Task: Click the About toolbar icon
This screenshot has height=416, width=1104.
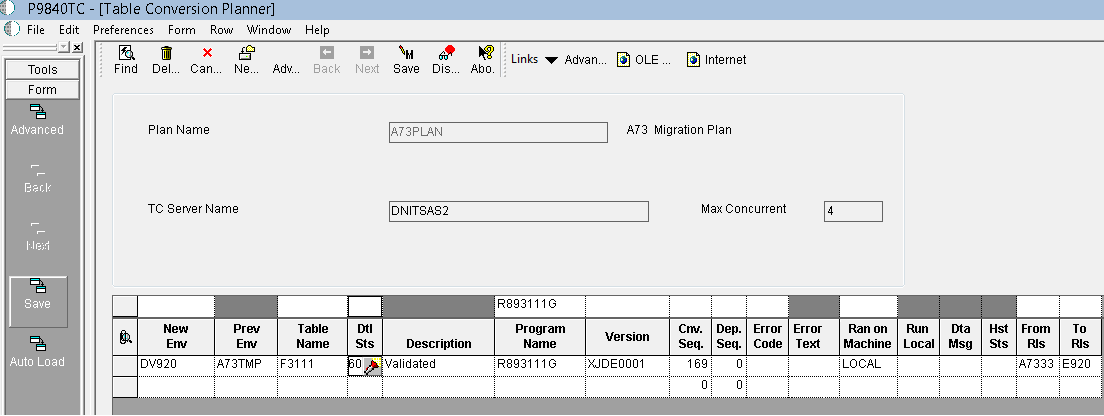Action: pos(485,53)
